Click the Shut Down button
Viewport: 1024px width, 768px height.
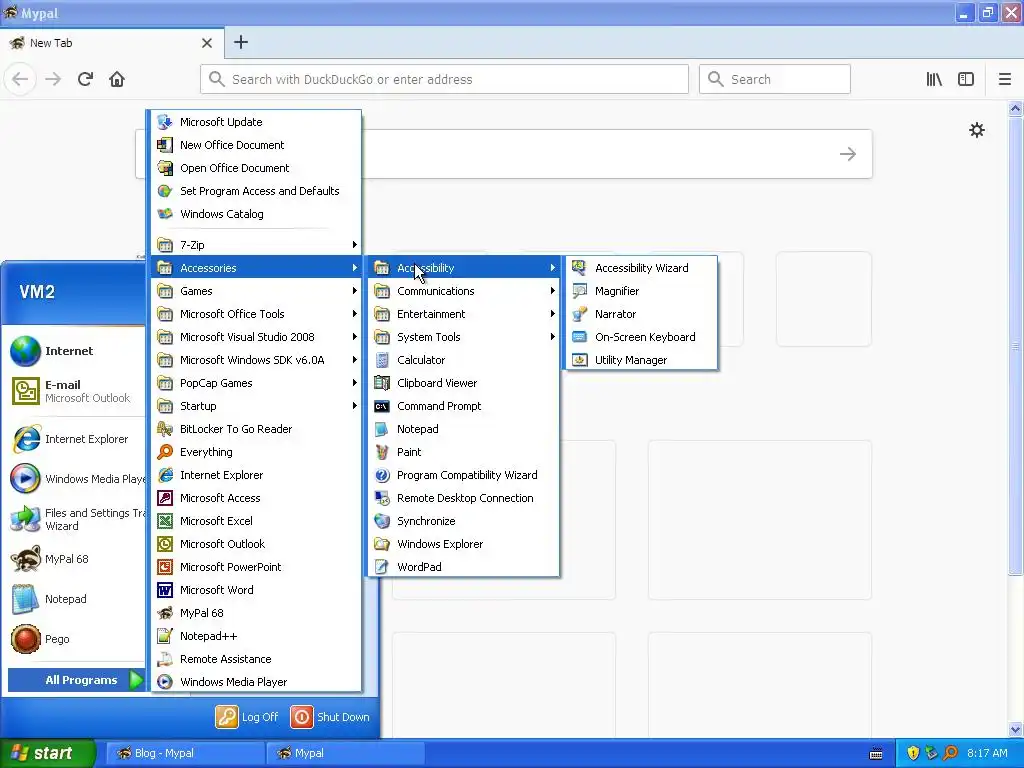(330, 717)
